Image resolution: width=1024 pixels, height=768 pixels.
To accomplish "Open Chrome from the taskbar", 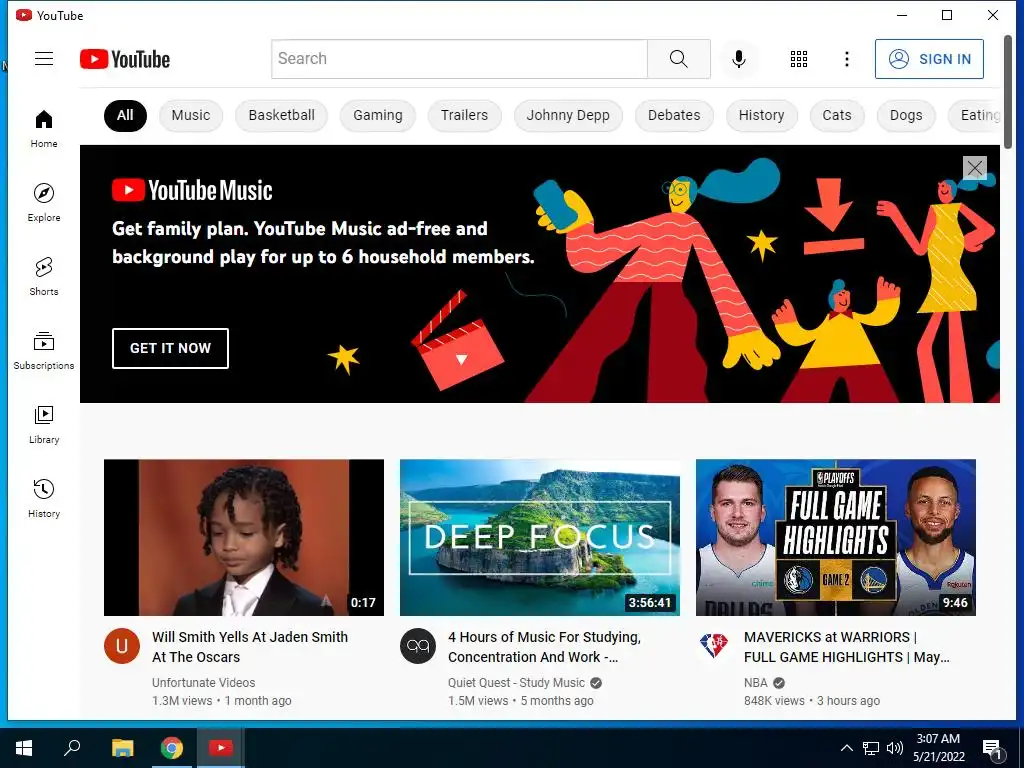I will [x=172, y=748].
